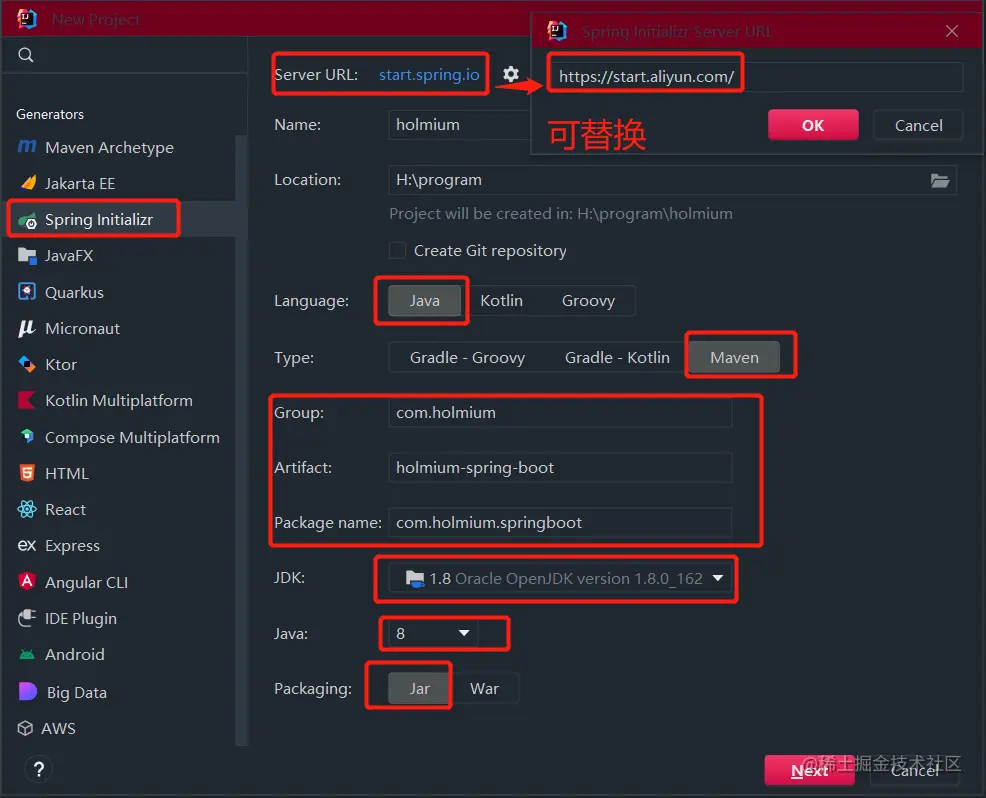The image size is (986, 798).
Task: Click the Quarkus generator icon
Action: pos(27,292)
